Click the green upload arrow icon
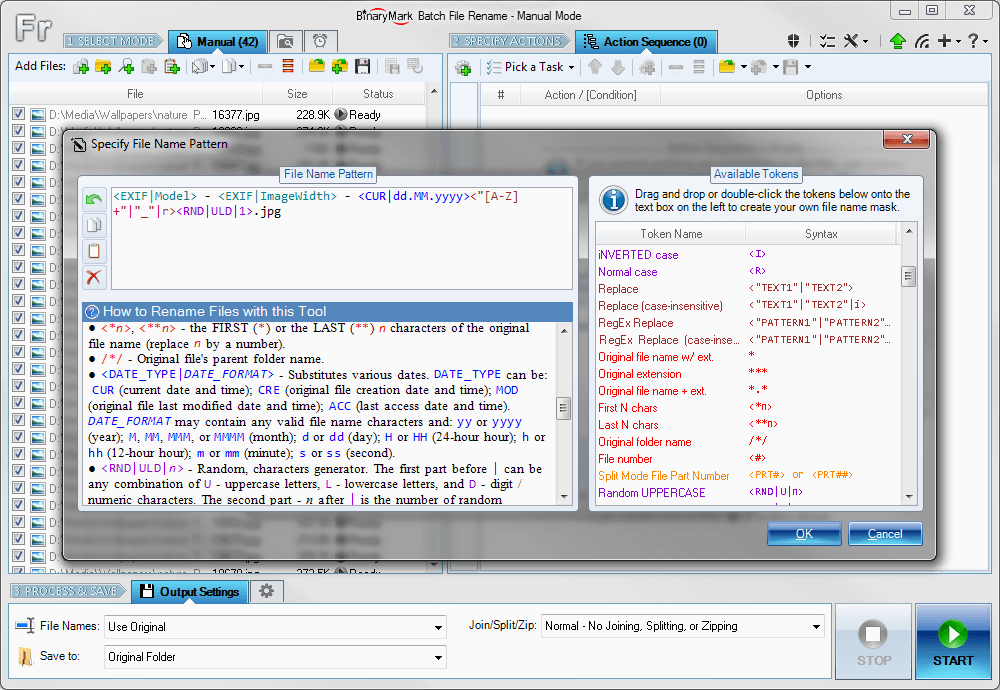Screen dimensions: 1000x690 [x=898, y=41]
